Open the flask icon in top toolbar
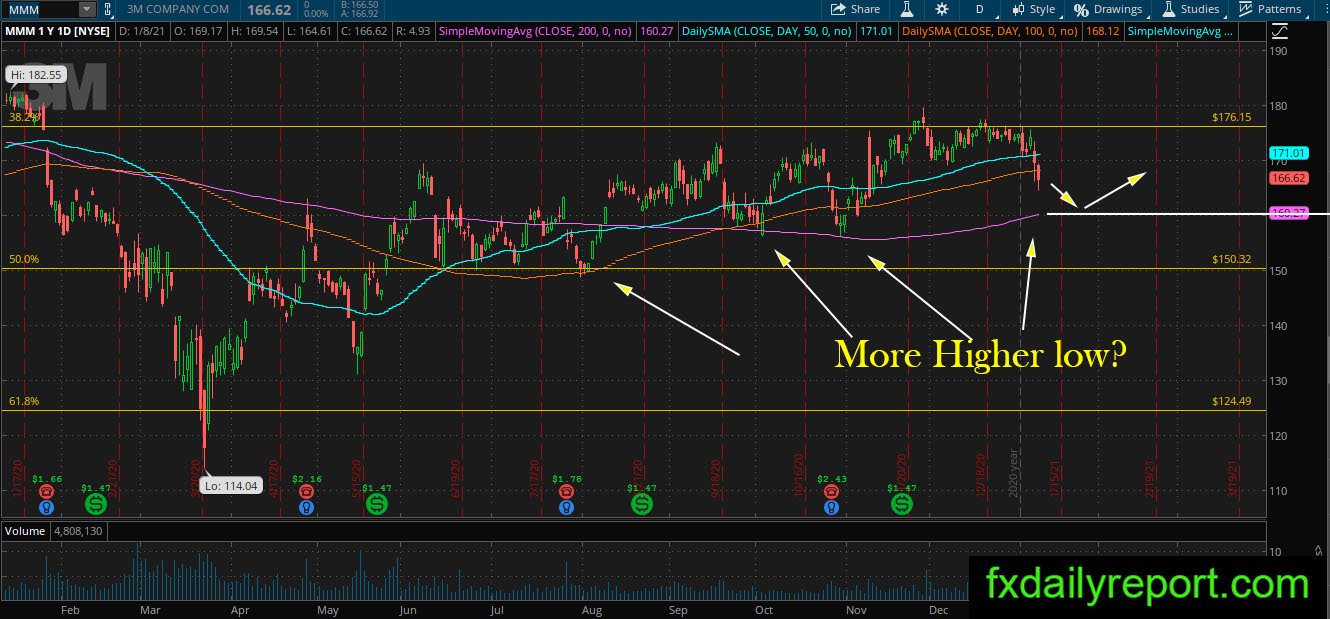Screen dimensions: 1330x619 pyautogui.click(x=908, y=9)
